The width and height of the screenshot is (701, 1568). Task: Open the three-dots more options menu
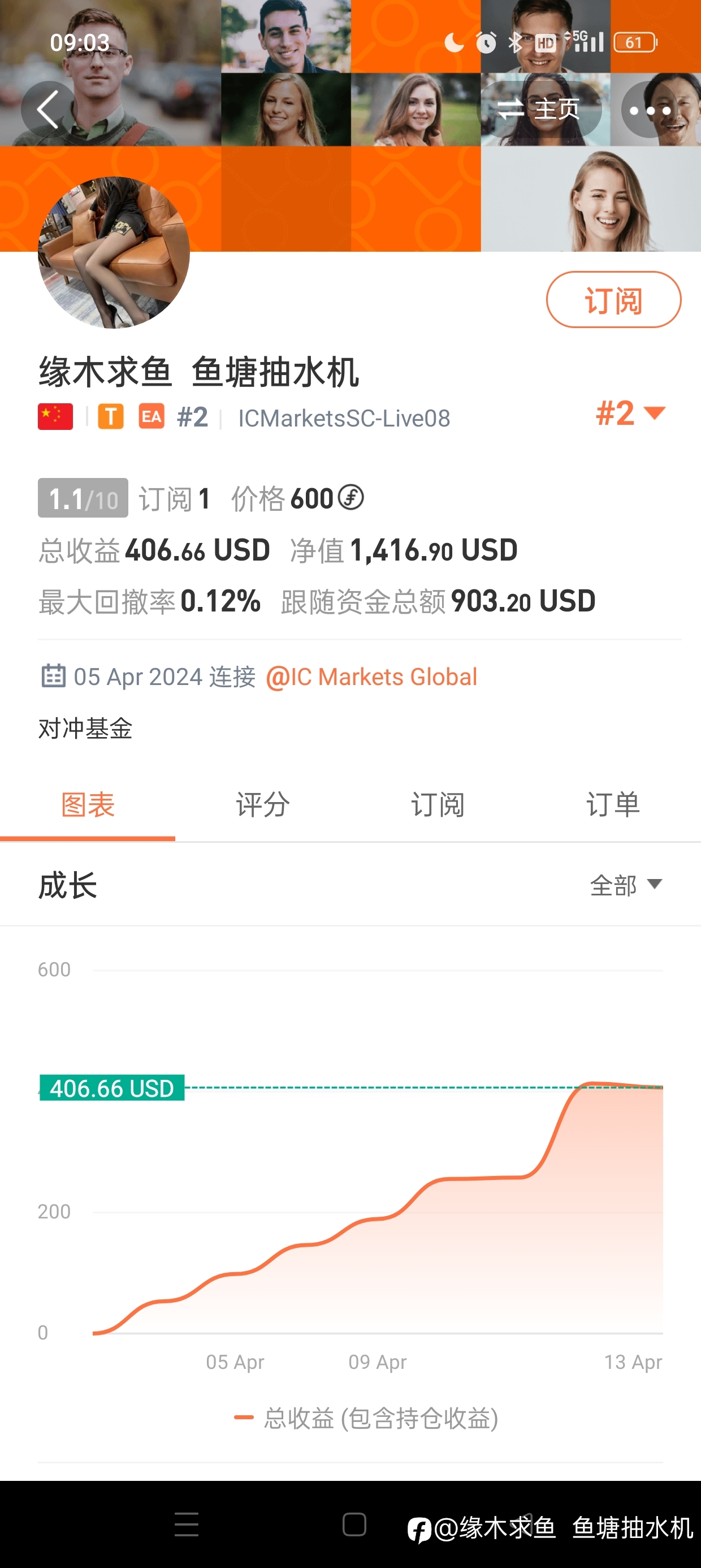tap(650, 110)
